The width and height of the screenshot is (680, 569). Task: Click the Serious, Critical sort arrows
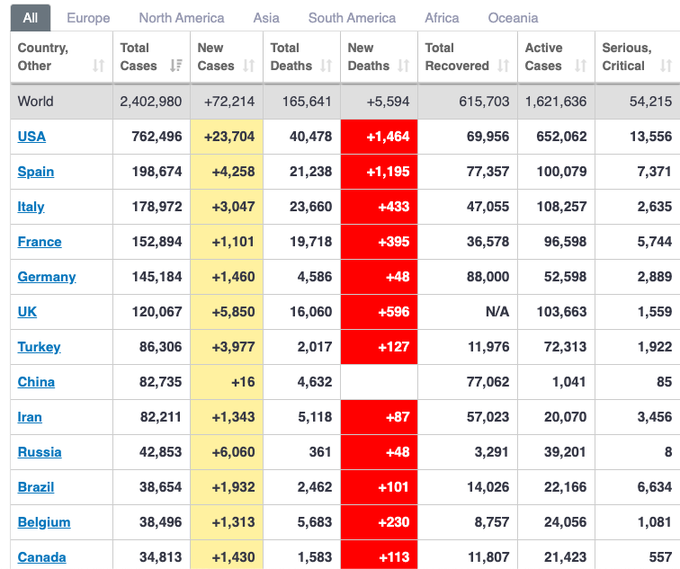pos(664,66)
